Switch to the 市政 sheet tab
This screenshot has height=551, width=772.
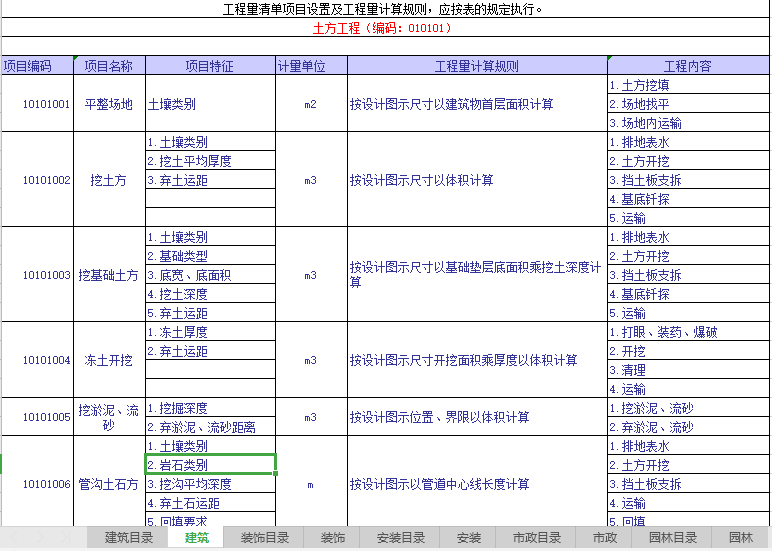[605, 538]
